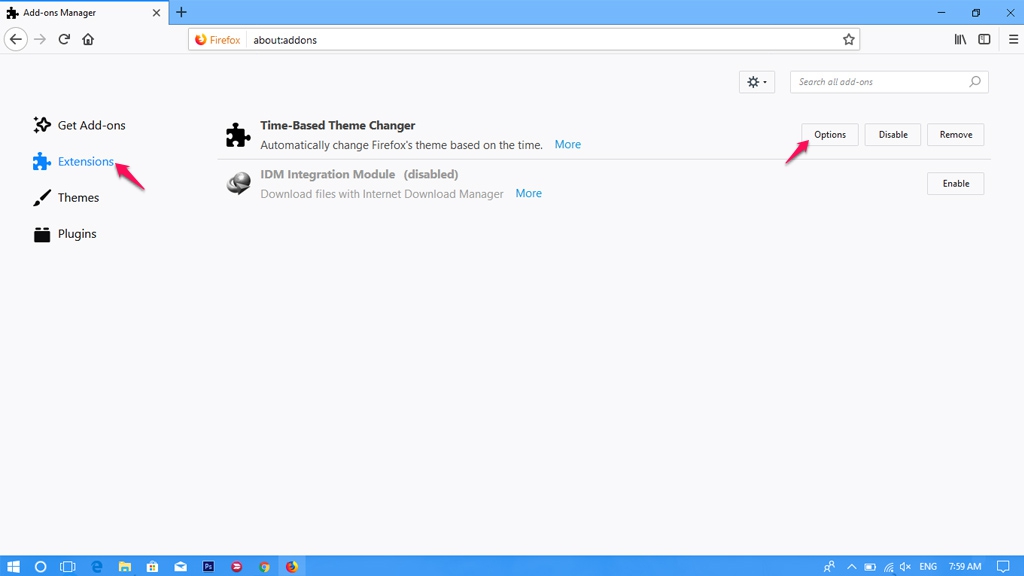
Task: Switch to the Themes category
Action: [x=66, y=197]
